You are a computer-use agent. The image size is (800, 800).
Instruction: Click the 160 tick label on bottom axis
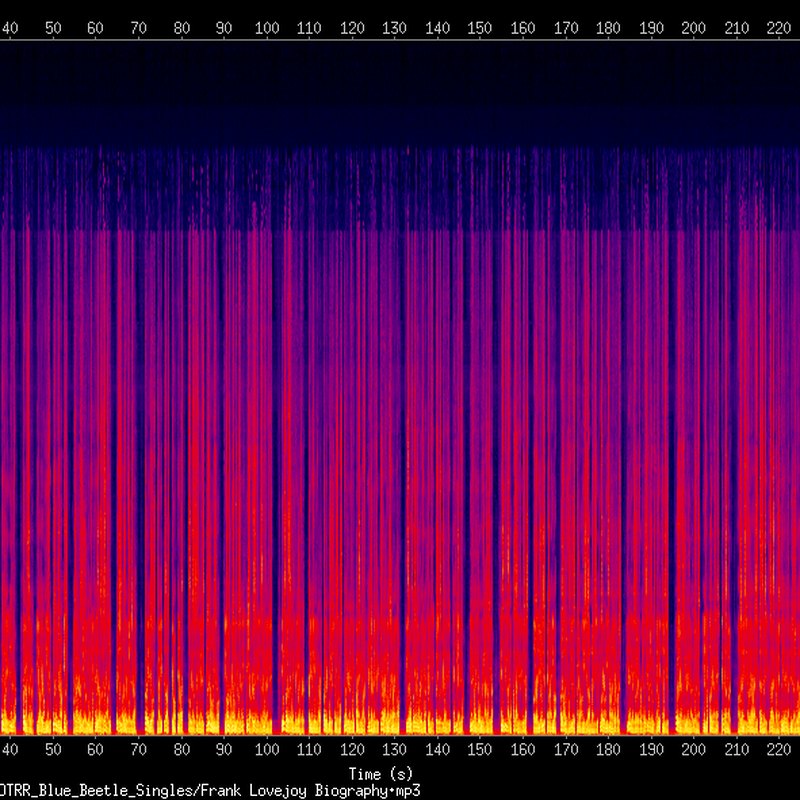[523, 749]
